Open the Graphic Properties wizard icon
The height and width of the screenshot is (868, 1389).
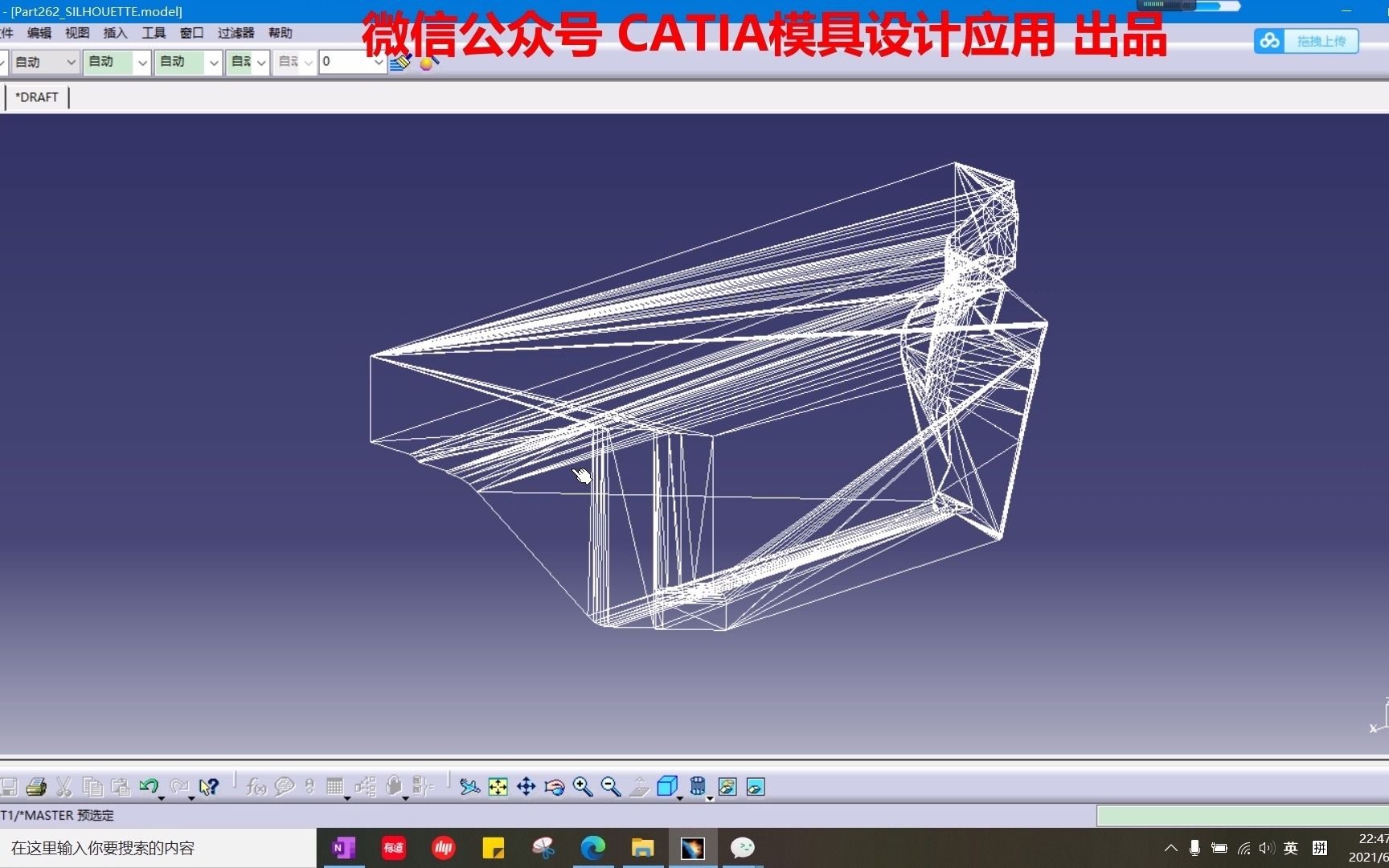428,62
